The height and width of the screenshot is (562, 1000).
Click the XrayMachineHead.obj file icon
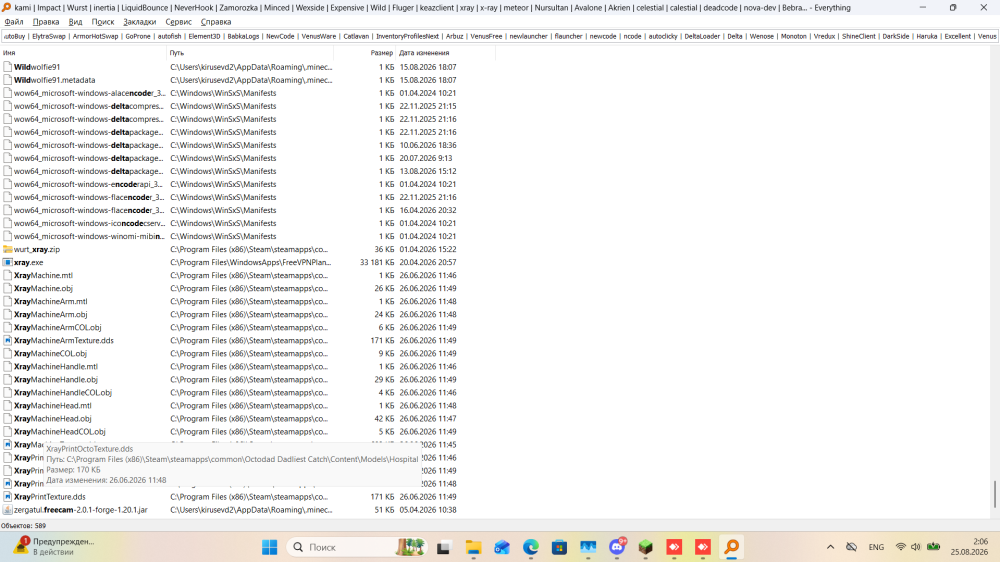tap(8, 418)
